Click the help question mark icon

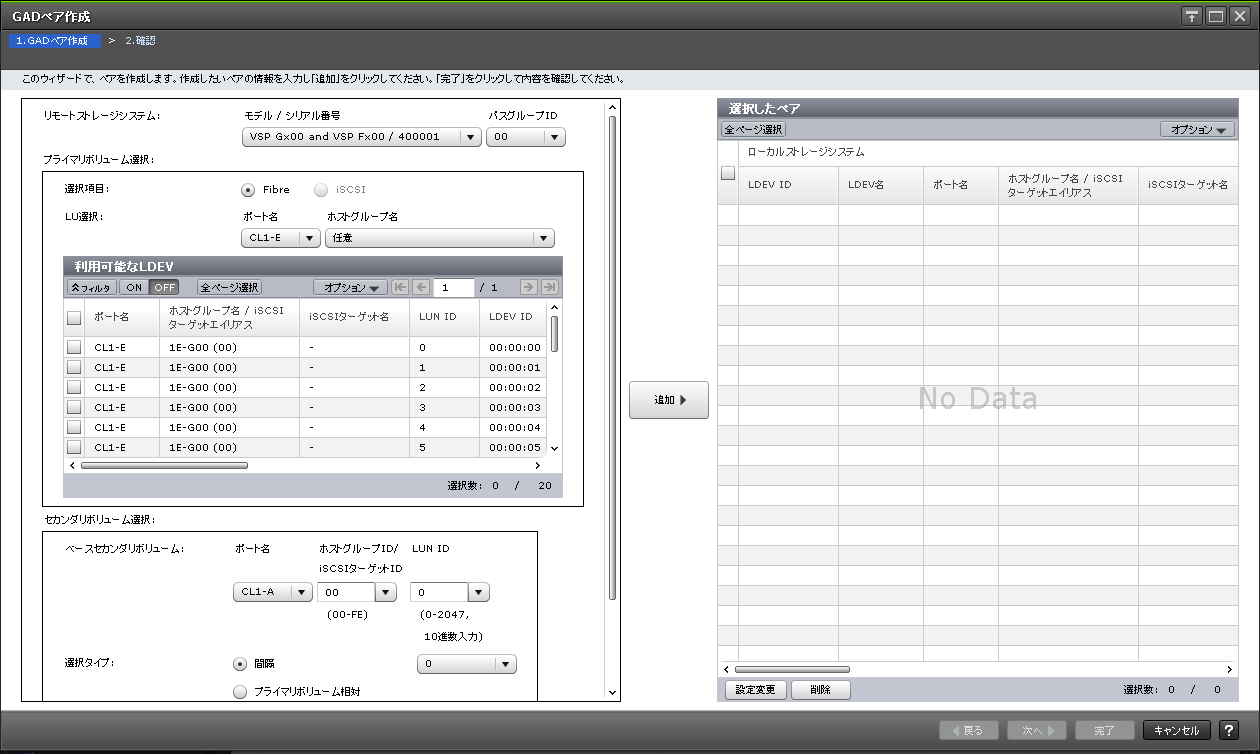(x=1229, y=731)
